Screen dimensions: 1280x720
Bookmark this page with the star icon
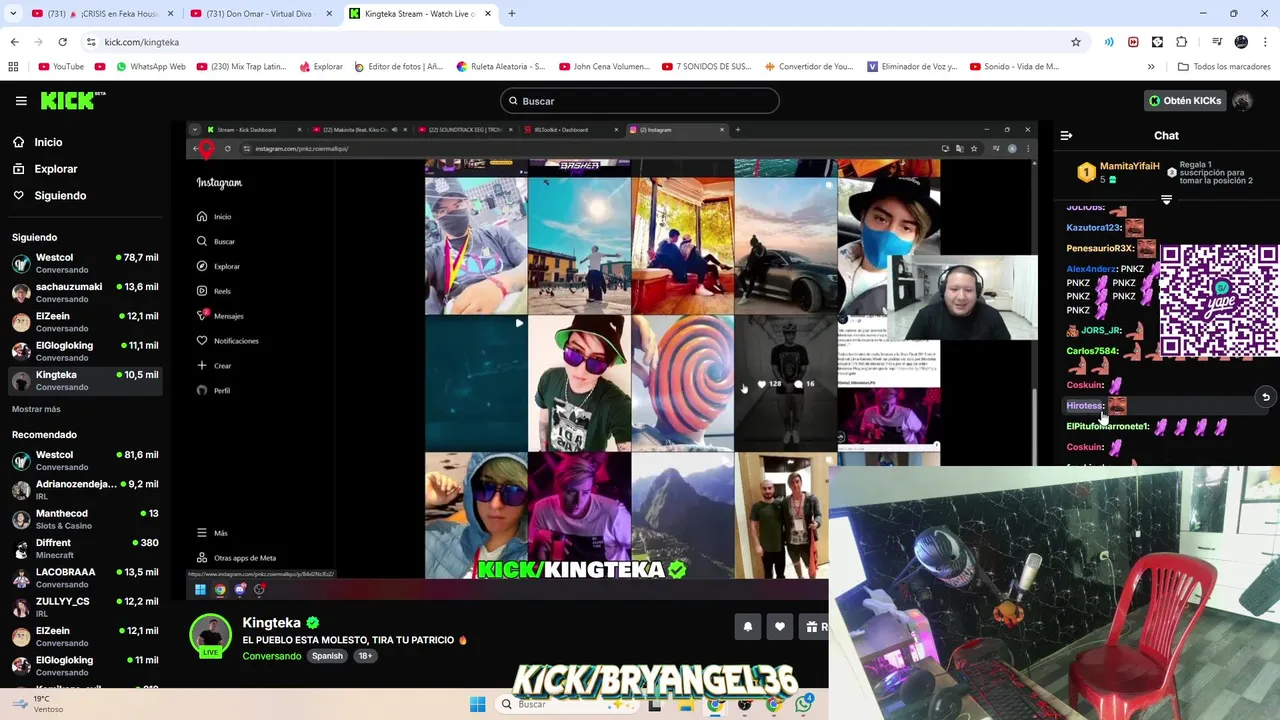1076,42
